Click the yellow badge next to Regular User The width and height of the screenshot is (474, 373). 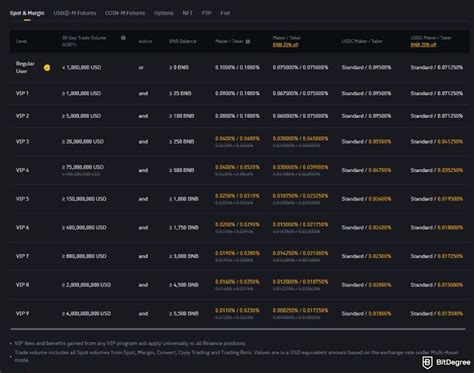47,68
